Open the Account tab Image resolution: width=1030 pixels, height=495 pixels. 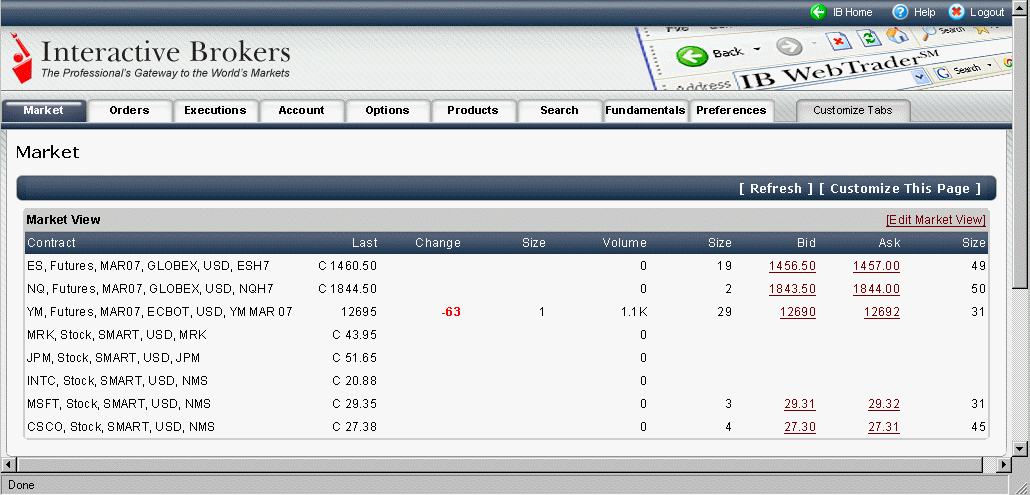302,110
